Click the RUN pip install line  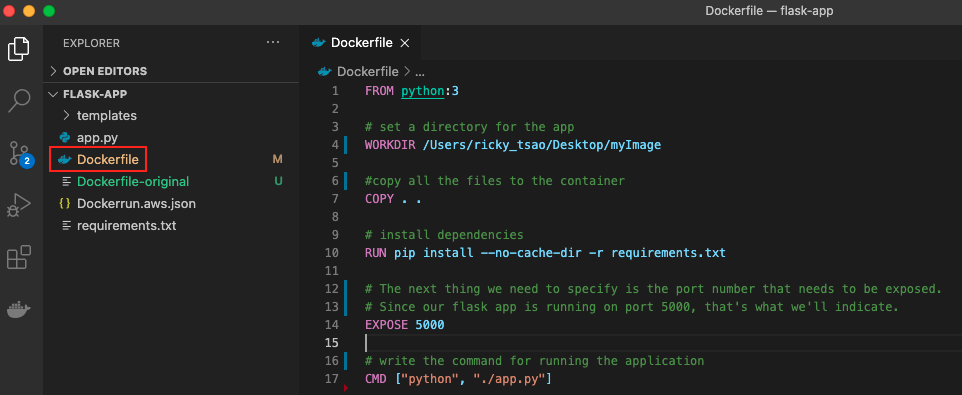tap(545, 253)
